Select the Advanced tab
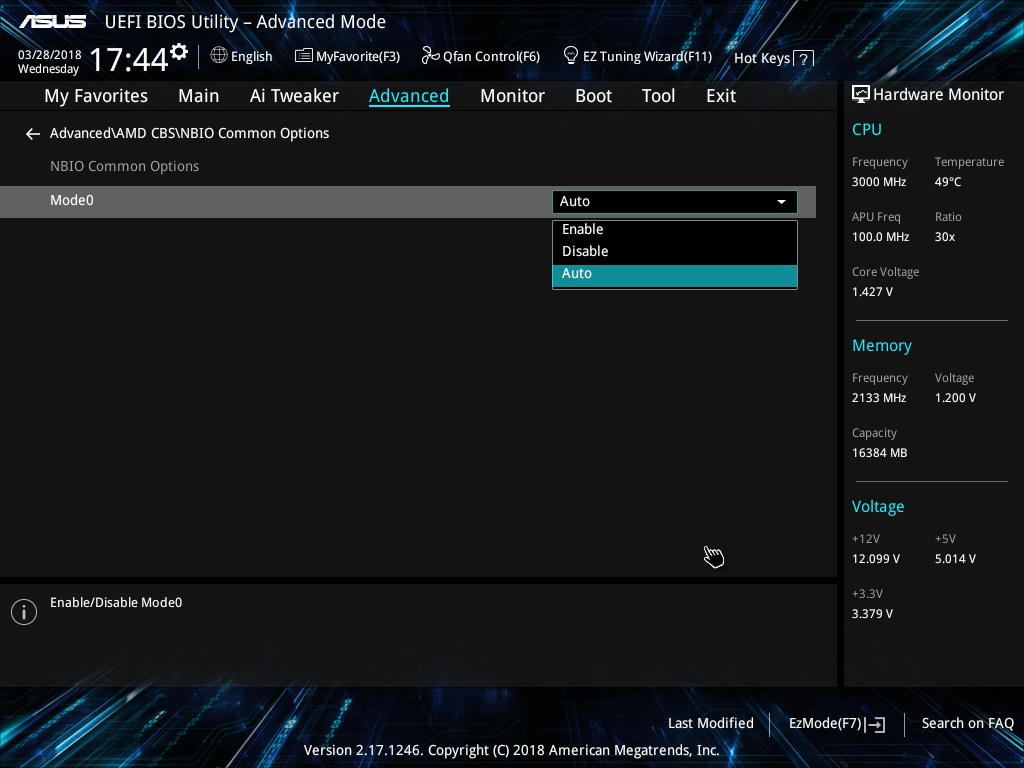 pyautogui.click(x=409, y=96)
